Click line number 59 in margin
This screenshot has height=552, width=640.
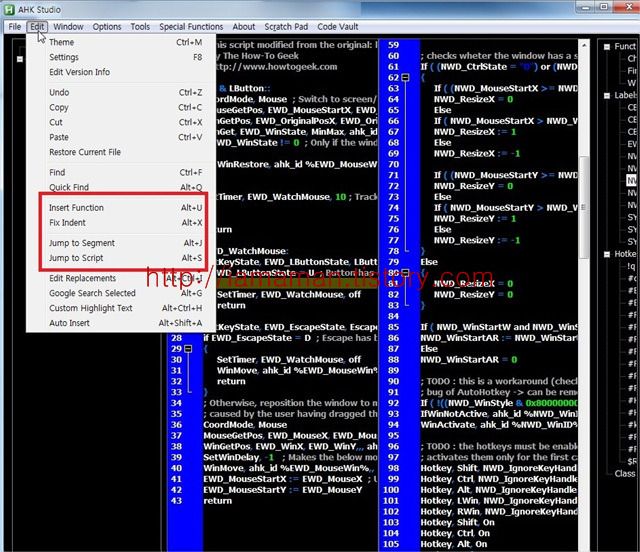click(x=393, y=45)
